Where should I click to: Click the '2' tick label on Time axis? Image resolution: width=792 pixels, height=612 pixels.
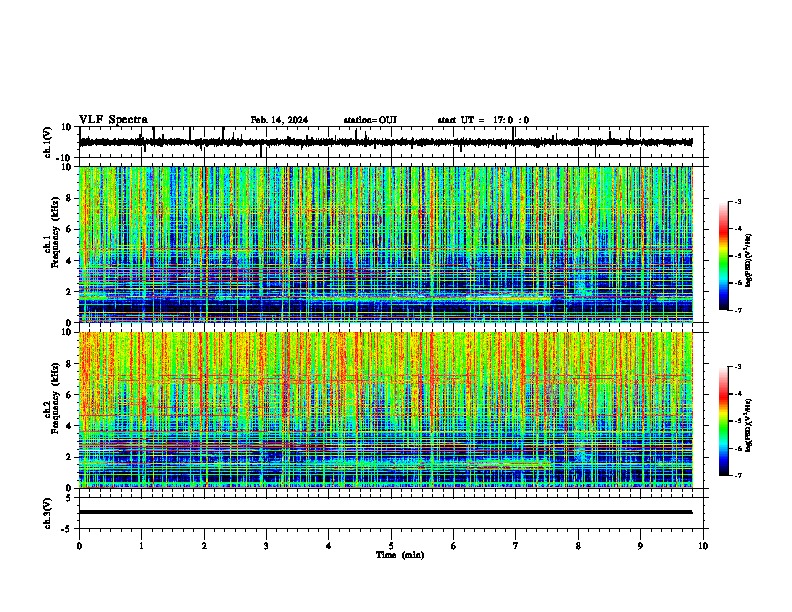click(x=204, y=546)
